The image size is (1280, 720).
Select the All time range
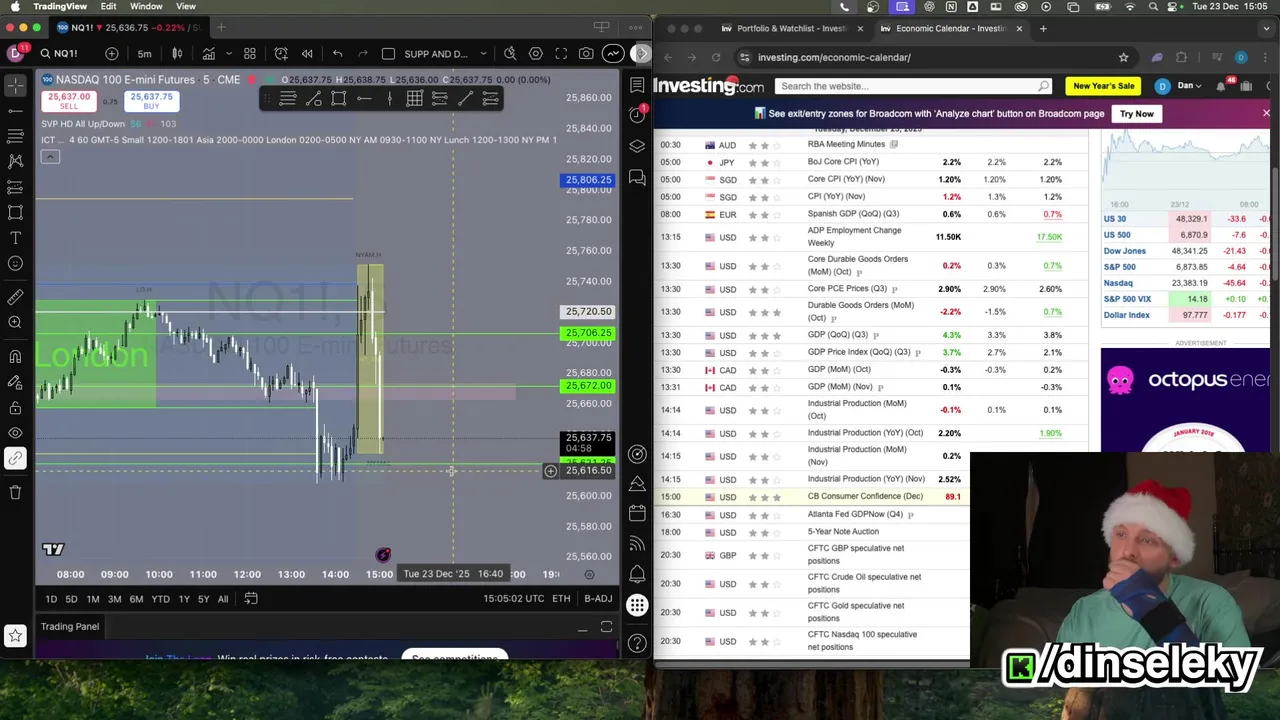[223, 599]
